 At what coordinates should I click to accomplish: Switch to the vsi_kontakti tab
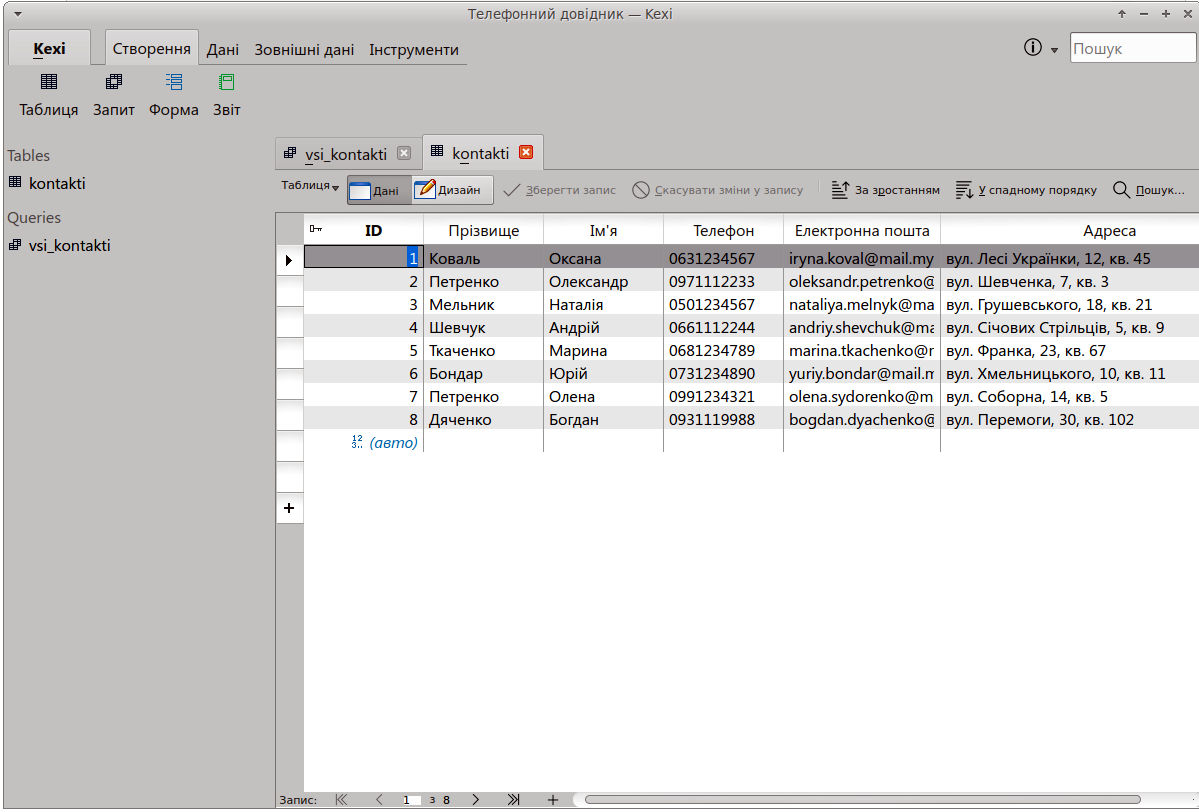click(x=345, y=154)
